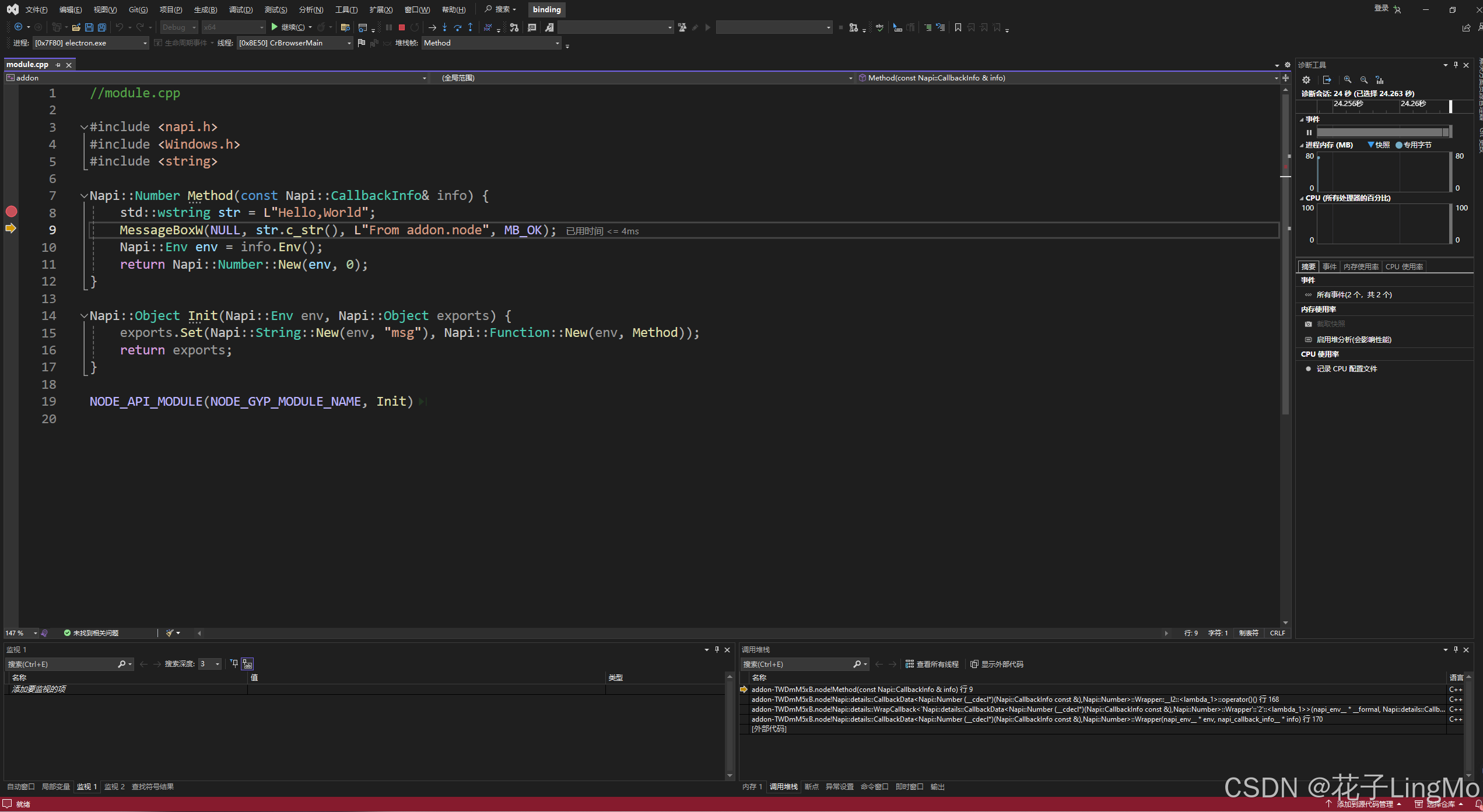The height and width of the screenshot is (812, 1483).
Task: Click the red Stop Debugging icon
Action: pyautogui.click(x=402, y=27)
